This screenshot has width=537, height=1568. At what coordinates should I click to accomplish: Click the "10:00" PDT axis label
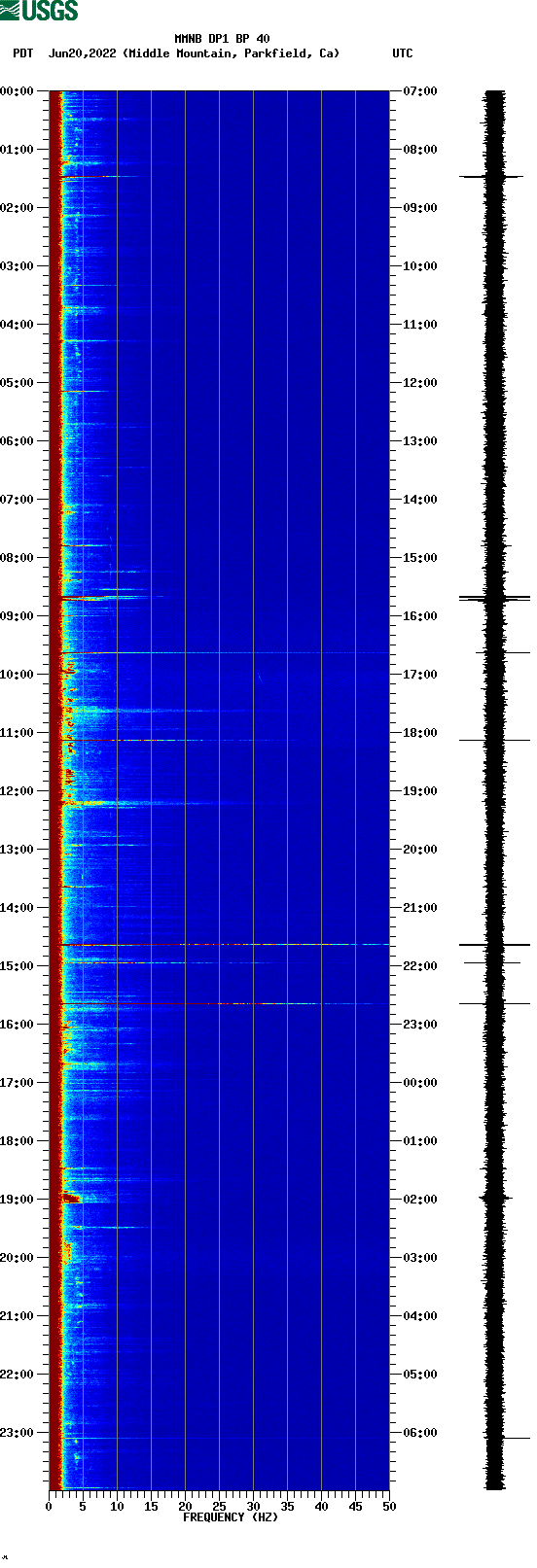tap(17, 675)
